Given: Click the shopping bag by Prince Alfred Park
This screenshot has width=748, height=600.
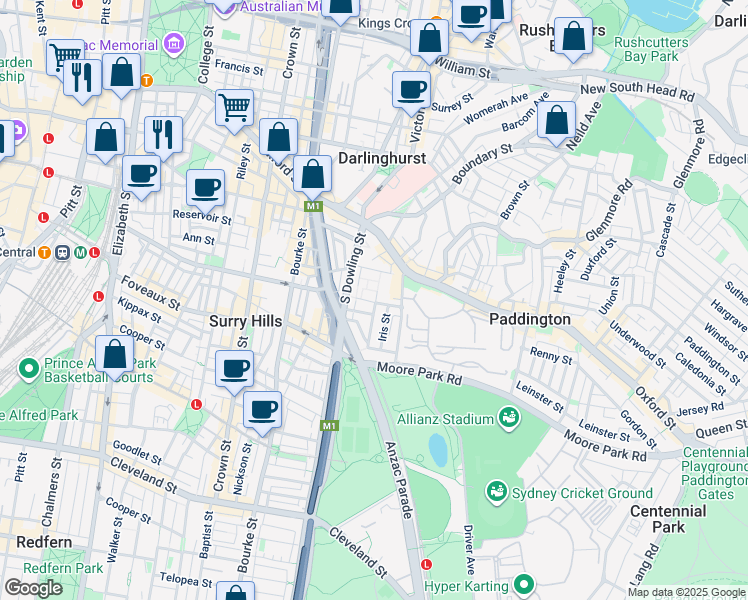Looking at the screenshot, I should [115, 355].
